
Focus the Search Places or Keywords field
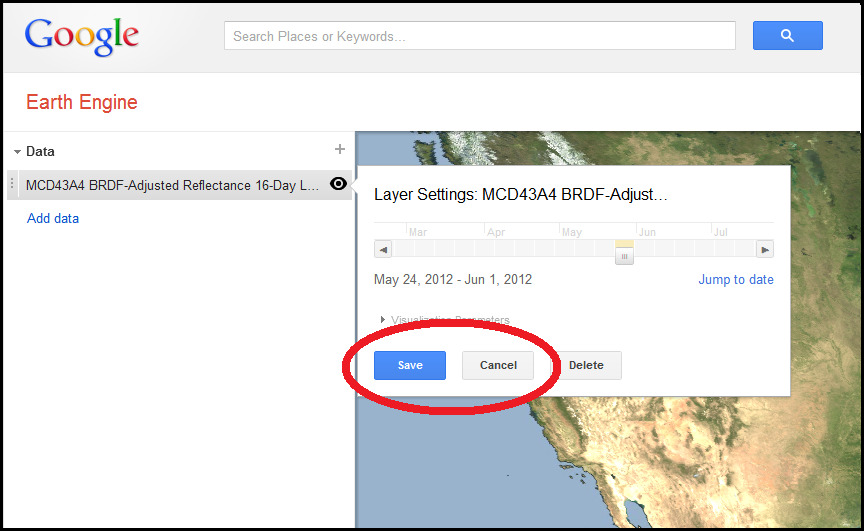pos(480,36)
